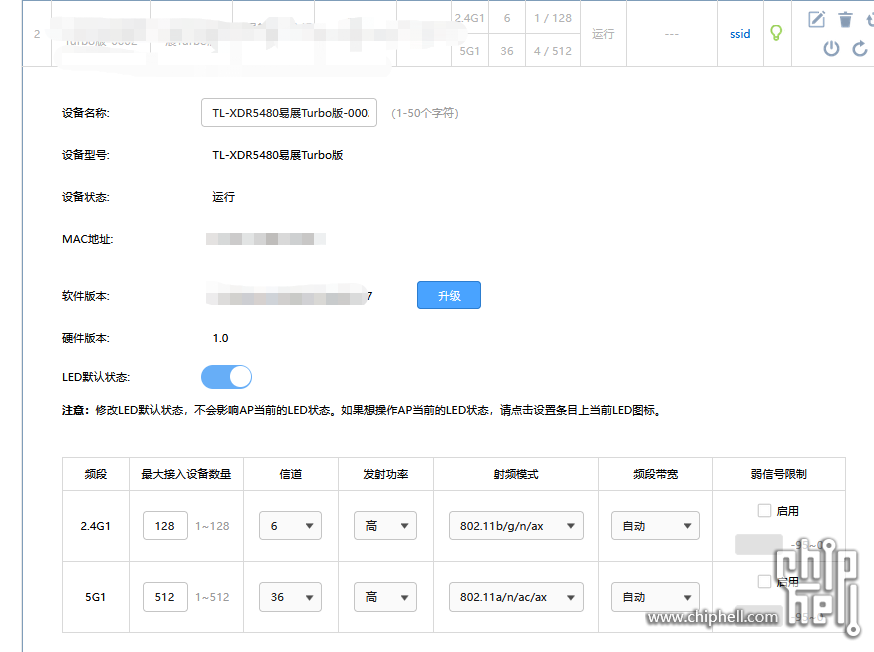
Task: Click the green LED bulb icon
Action: pos(776,33)
